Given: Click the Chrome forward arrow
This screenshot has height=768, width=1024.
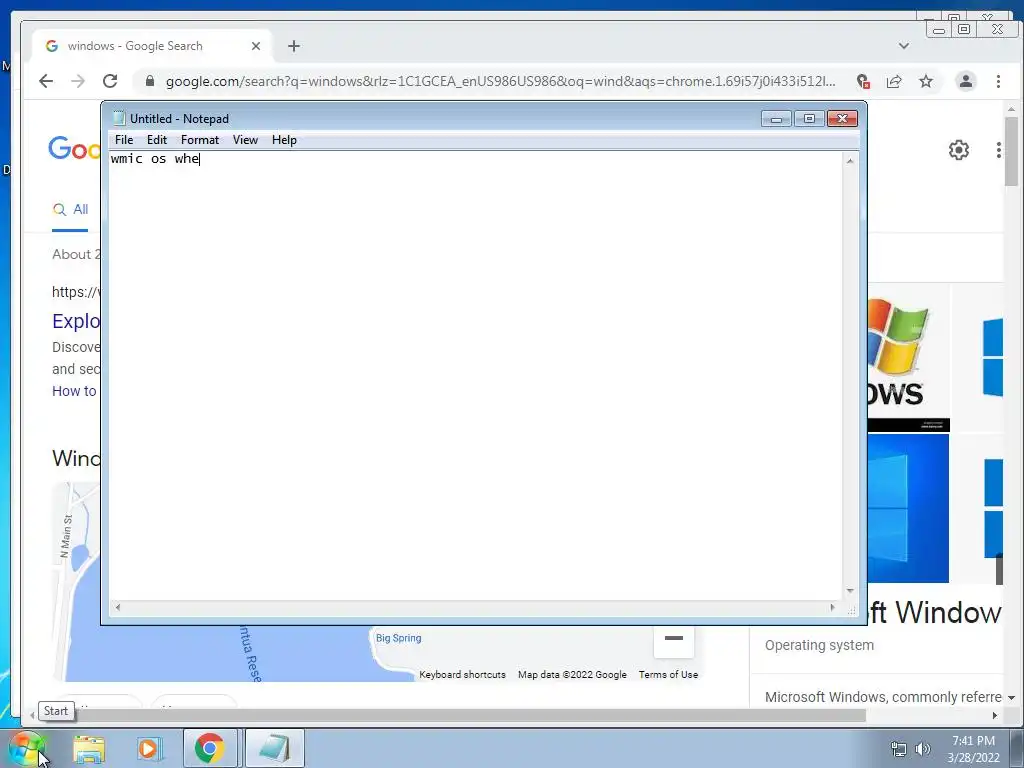Looking at the screenshot, I should [x=78, y=81].
